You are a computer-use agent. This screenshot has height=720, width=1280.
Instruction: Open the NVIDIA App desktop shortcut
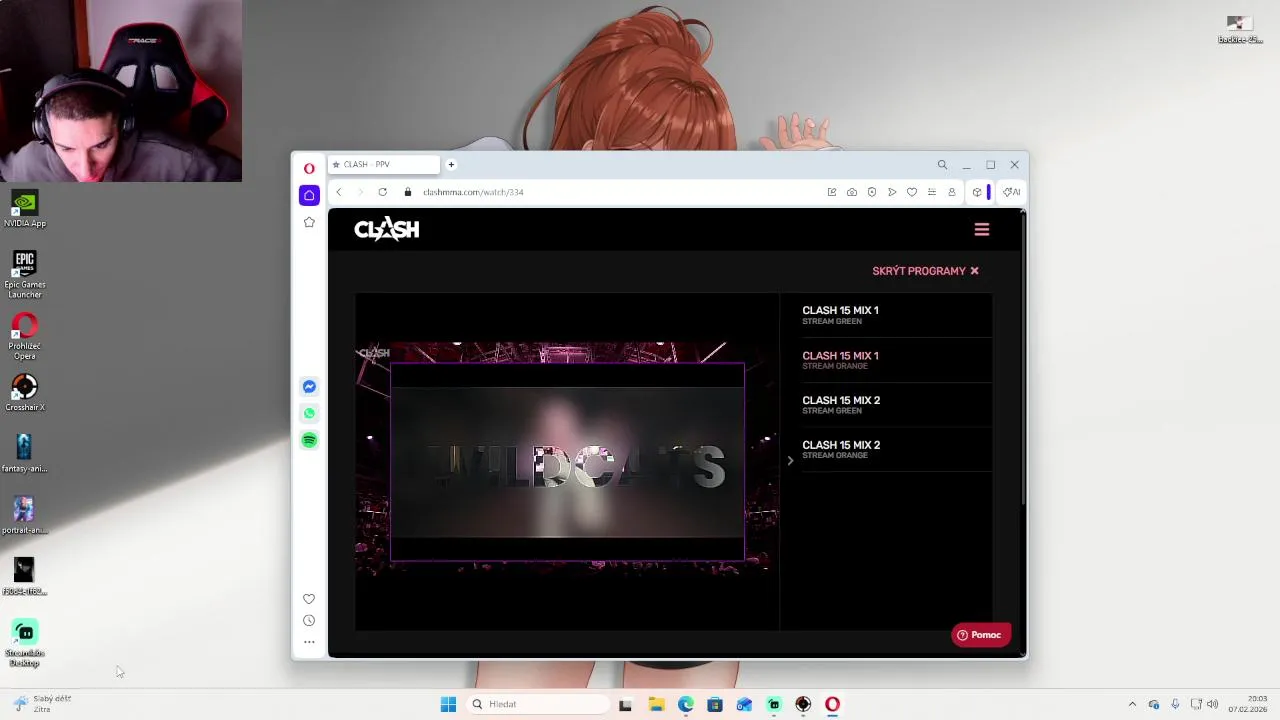pyautogui.click(x=25, y=209)
